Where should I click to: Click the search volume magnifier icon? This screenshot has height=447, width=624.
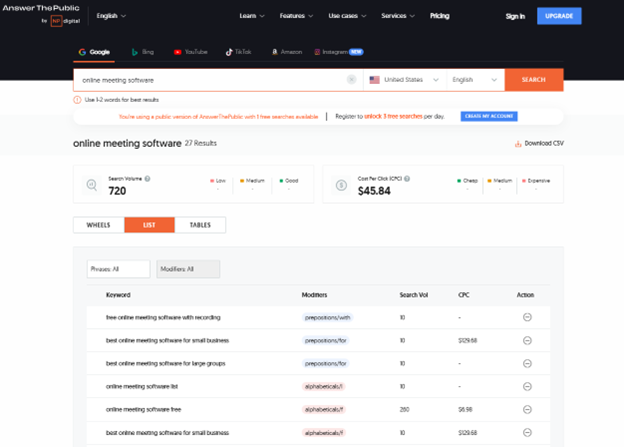[x=92, y=185]
